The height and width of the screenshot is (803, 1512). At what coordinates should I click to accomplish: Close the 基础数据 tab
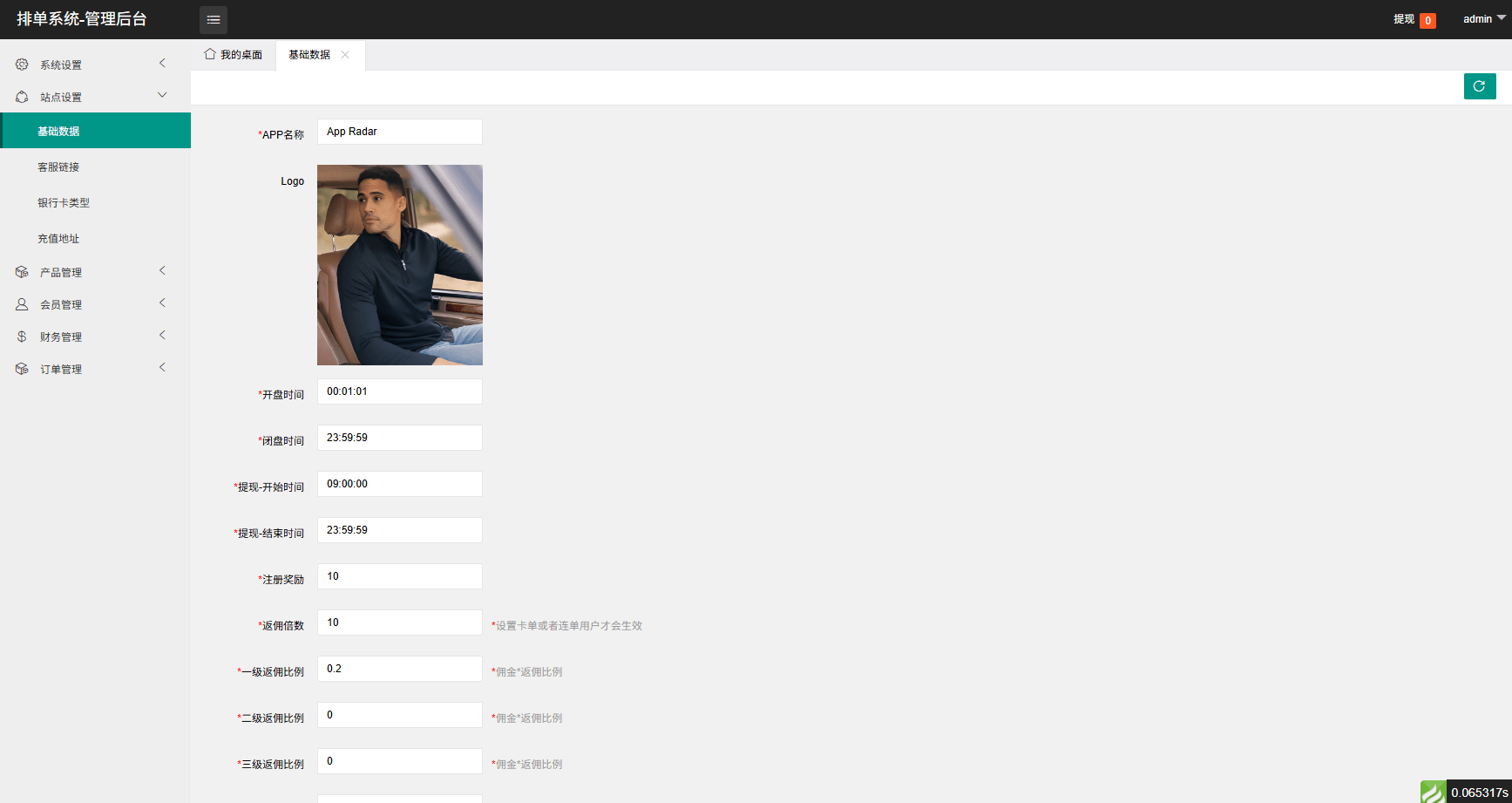pos(345,54)
